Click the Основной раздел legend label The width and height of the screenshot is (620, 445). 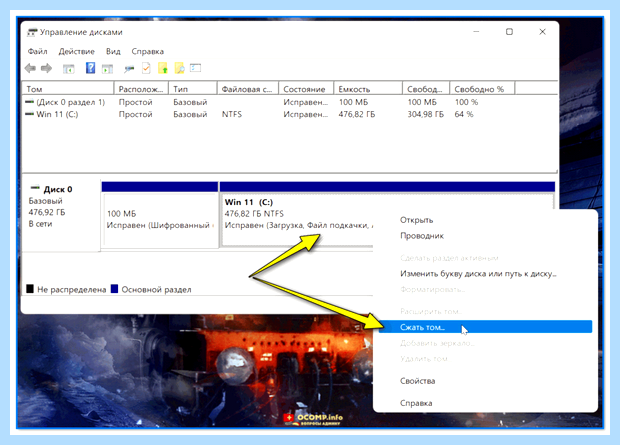[157, 290]
